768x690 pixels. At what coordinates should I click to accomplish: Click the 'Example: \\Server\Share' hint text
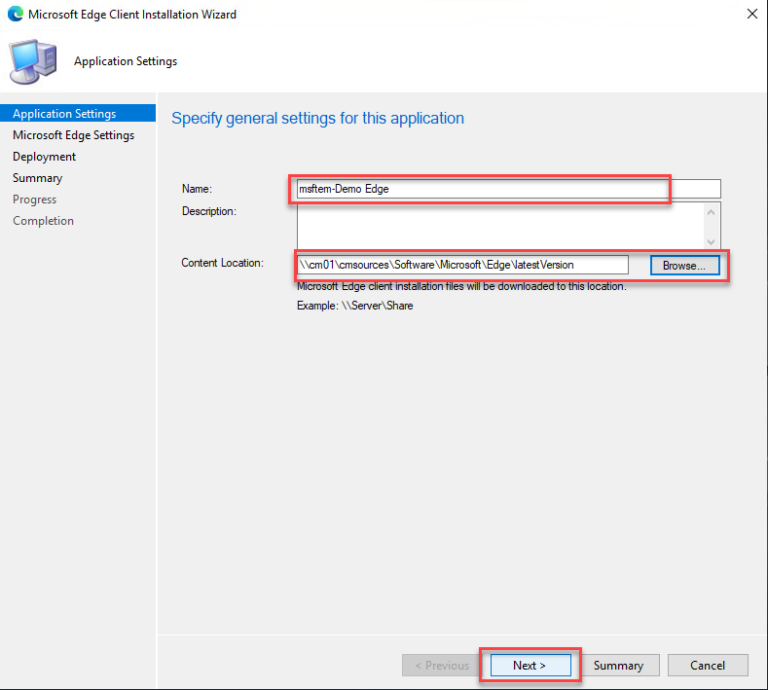click(355, 306)
